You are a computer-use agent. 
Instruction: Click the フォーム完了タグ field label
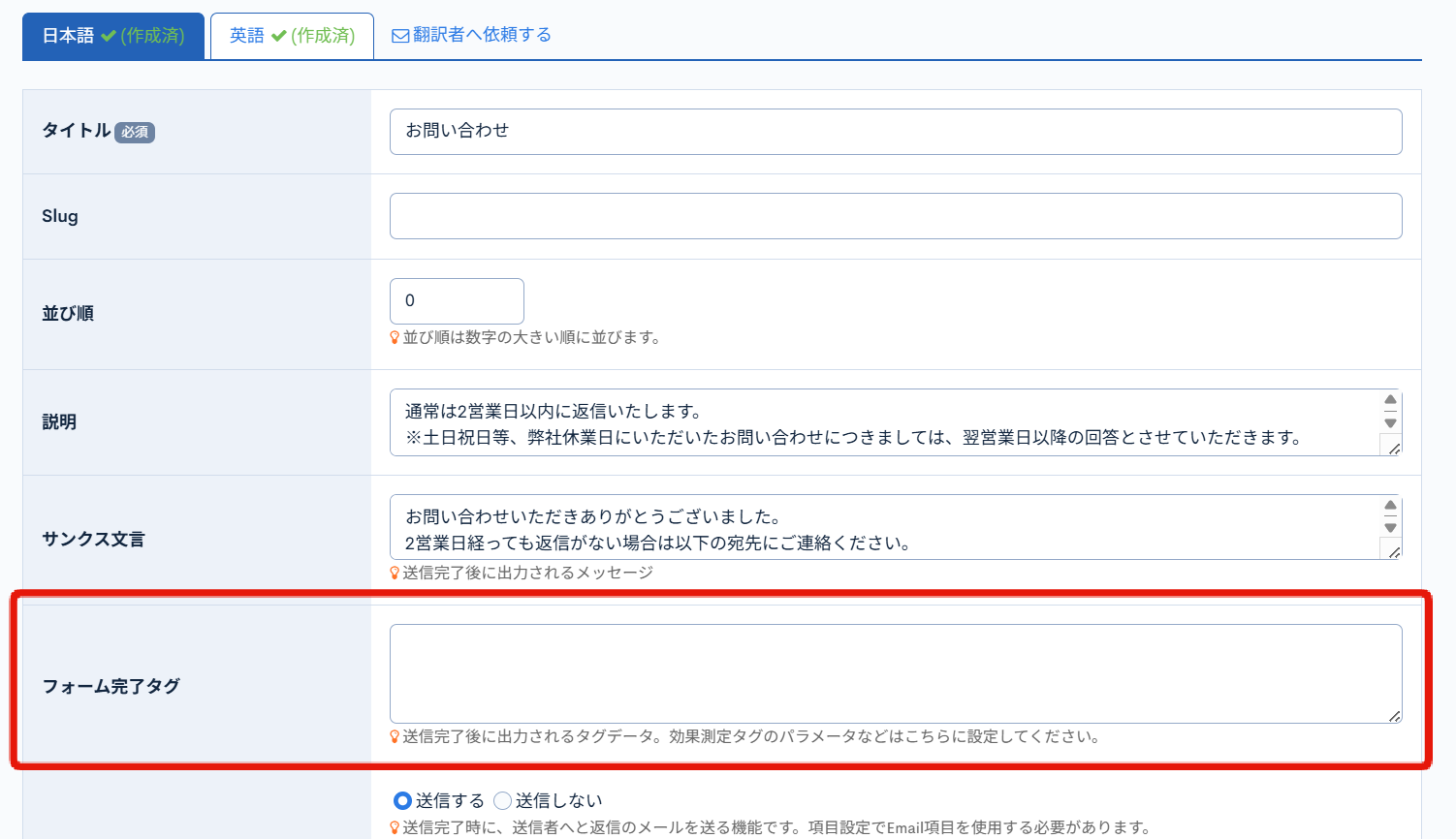[x=111, y=686]
